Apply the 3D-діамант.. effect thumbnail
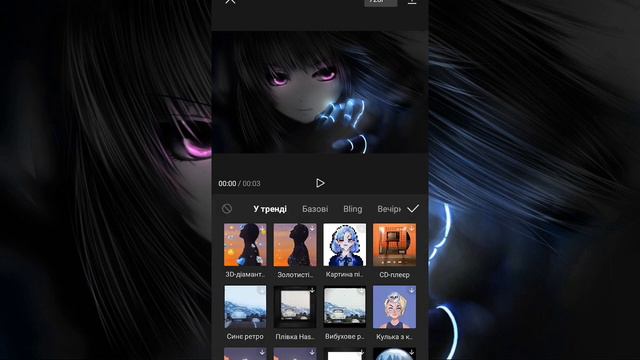The width and height of the screenshot is (640, 360). (245, 244)
